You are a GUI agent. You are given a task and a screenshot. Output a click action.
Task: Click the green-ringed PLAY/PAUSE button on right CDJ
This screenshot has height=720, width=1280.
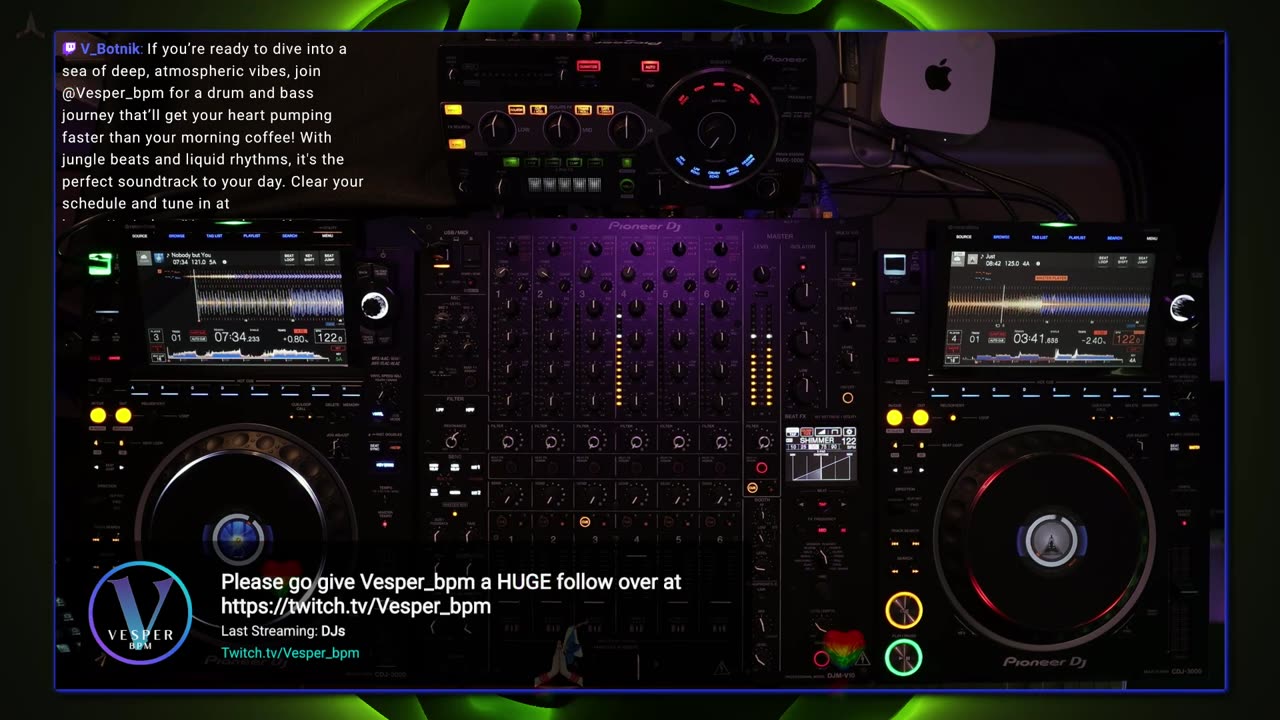pos(904,657)
